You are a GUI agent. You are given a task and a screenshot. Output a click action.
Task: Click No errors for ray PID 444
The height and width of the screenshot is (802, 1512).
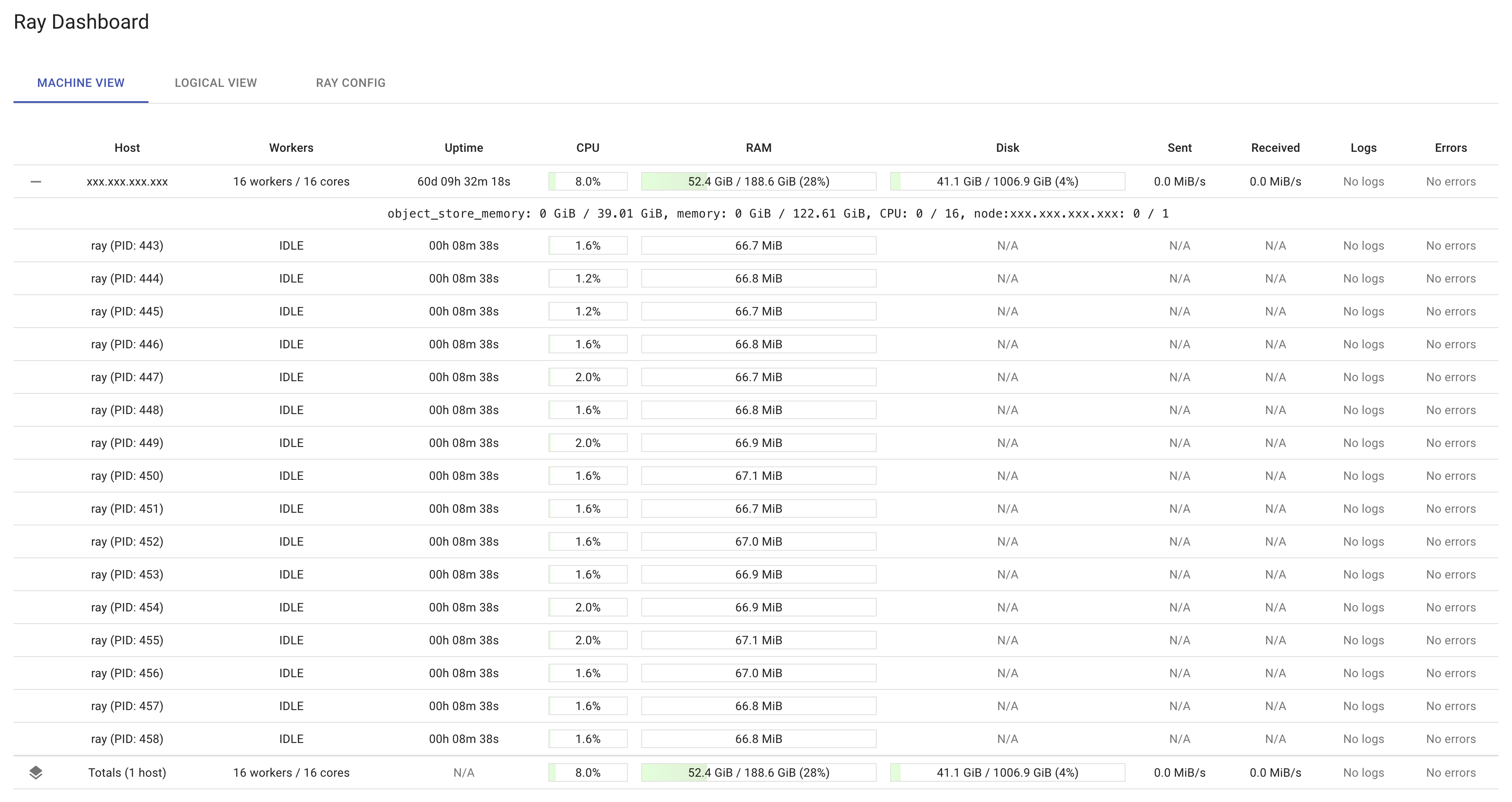coord(1451,278)
